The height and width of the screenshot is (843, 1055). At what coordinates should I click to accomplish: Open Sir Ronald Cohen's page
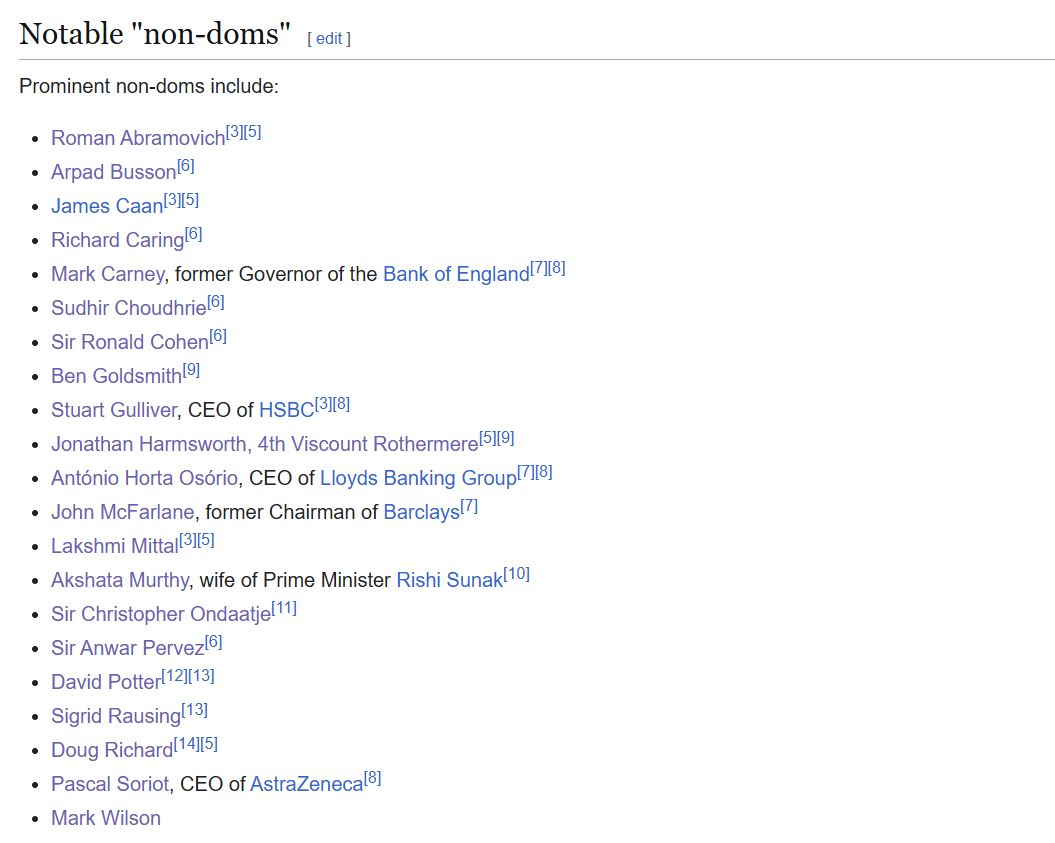click(x=130, y=342)
